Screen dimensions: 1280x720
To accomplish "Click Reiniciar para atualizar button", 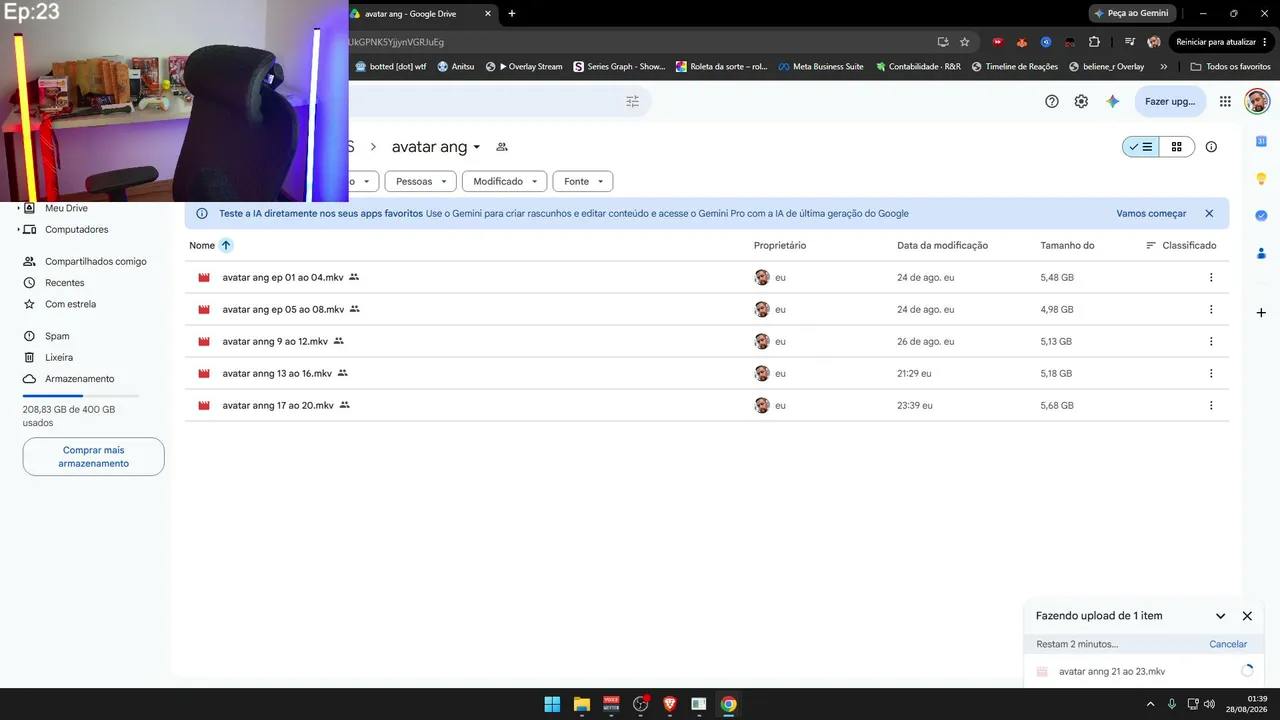I will point(1222,42).
